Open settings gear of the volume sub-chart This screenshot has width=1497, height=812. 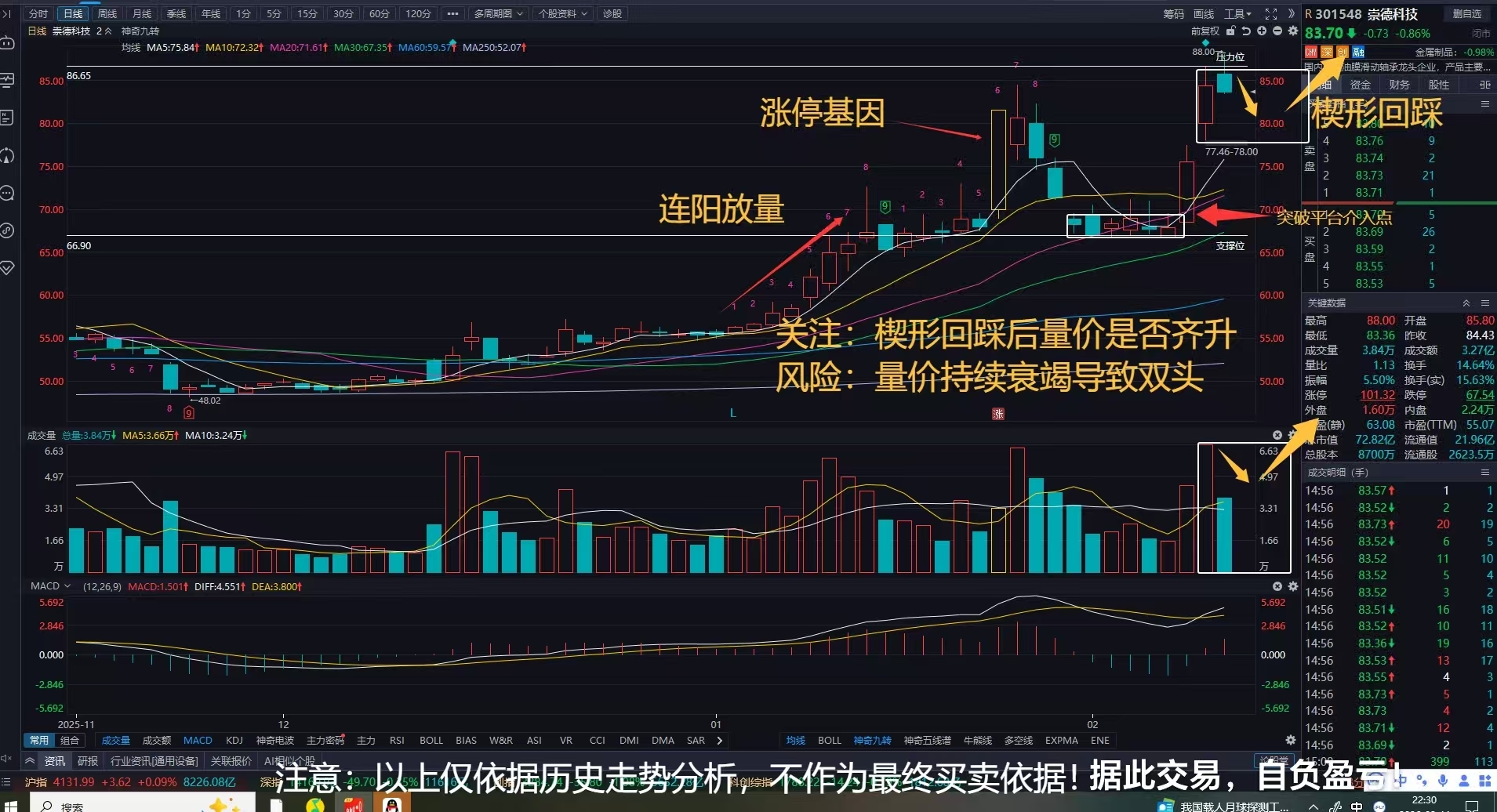pos(1292,435)
